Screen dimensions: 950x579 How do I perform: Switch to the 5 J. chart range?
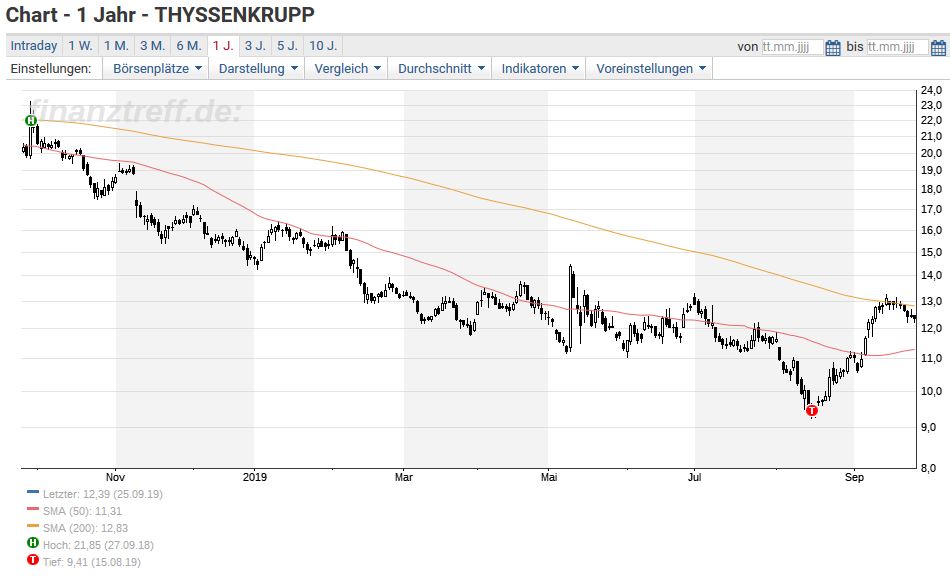pos(287,46)
